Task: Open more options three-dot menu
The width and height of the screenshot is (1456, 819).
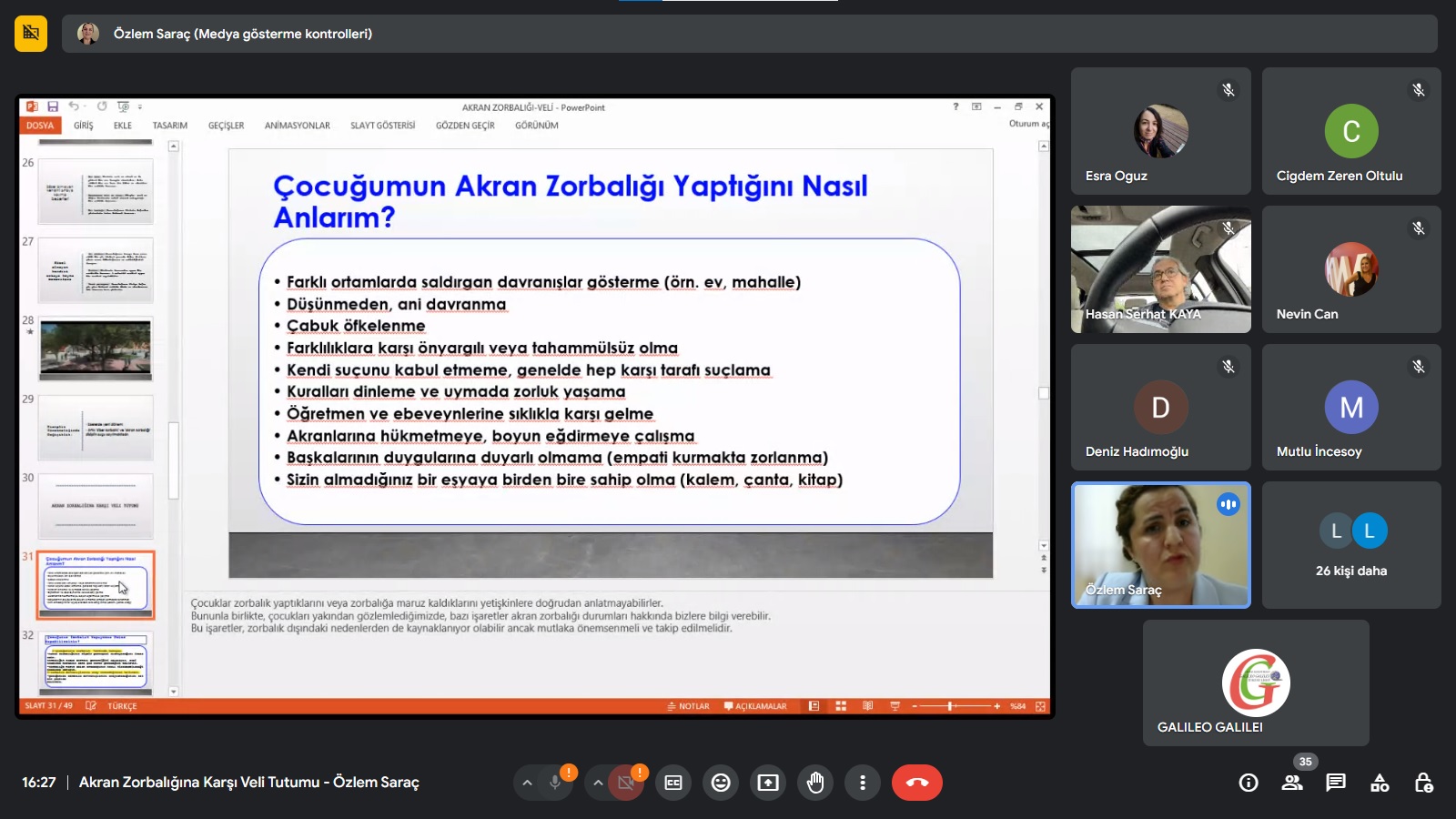Action: coord(863,783)
